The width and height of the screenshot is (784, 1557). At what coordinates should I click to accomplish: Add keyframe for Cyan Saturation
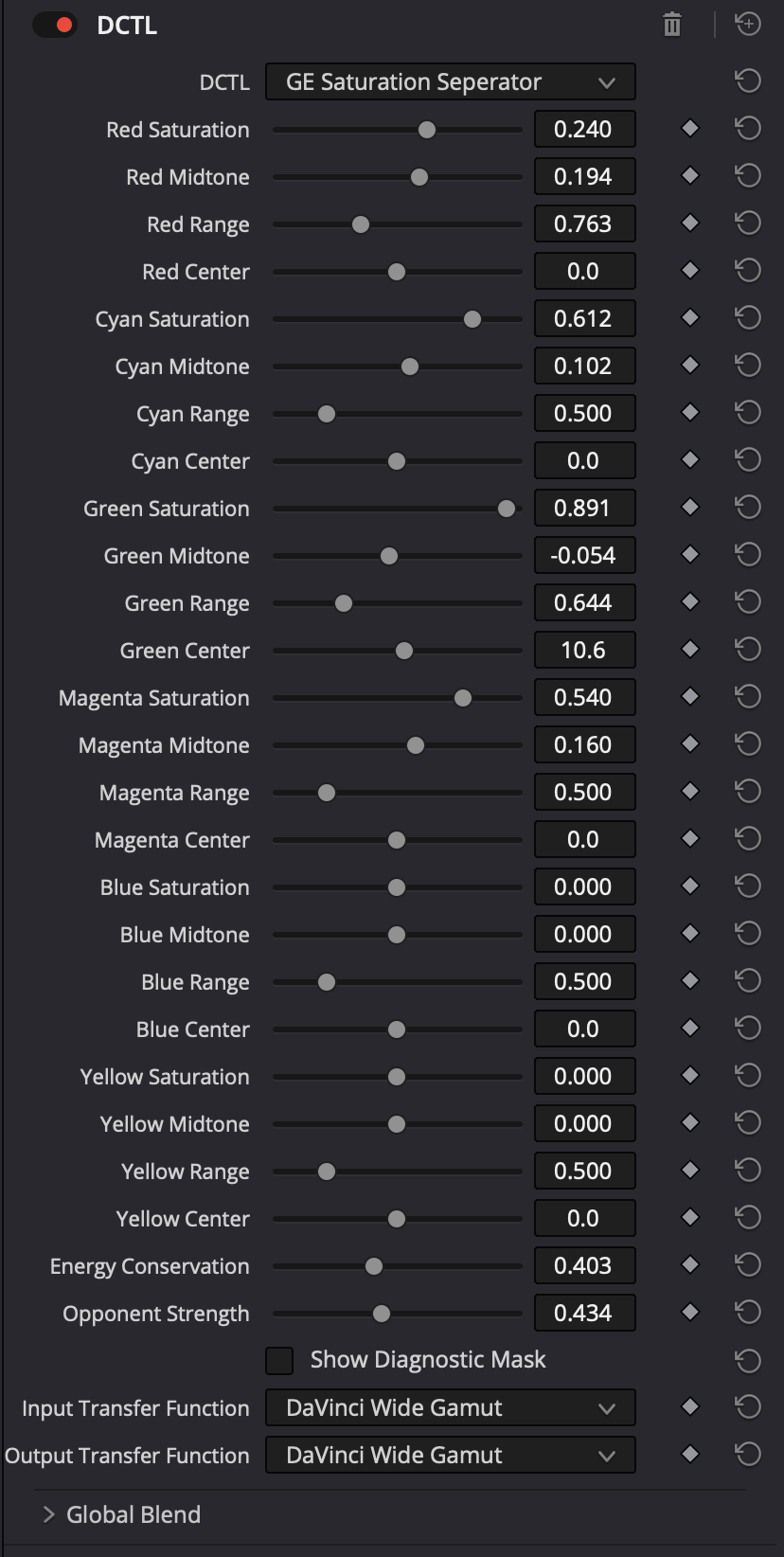[x=690, y=318]
